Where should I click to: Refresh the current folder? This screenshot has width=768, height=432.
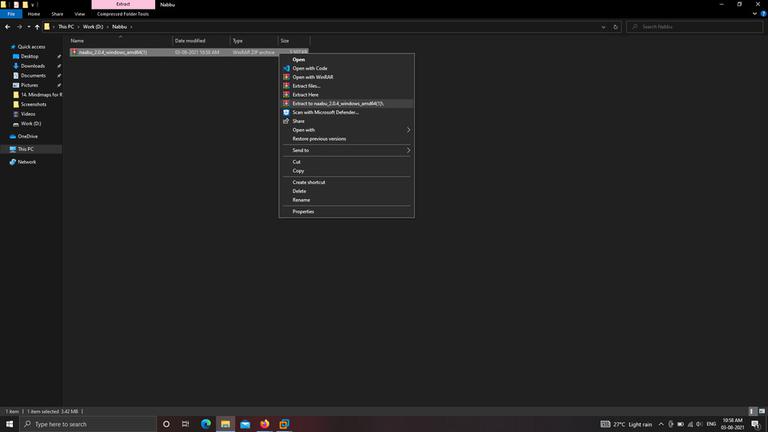tap(616, 27)
